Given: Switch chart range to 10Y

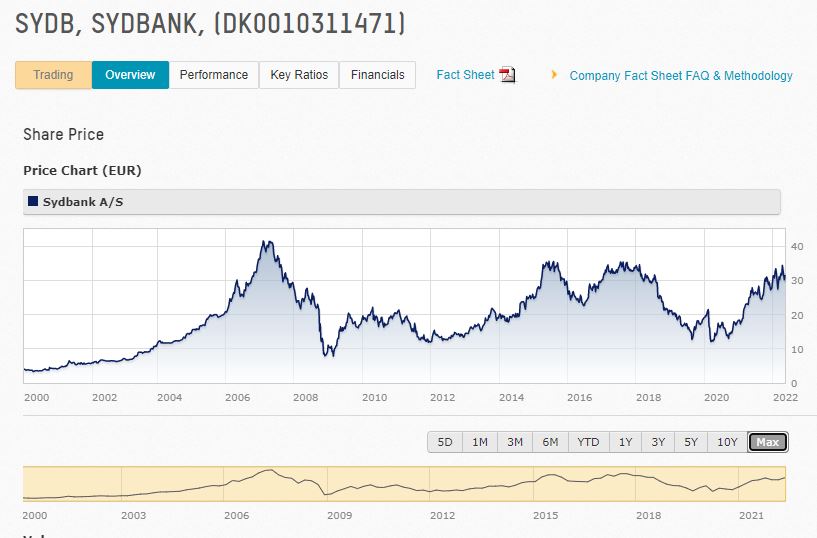Looking at the screenshot, I should coord(727,442).
